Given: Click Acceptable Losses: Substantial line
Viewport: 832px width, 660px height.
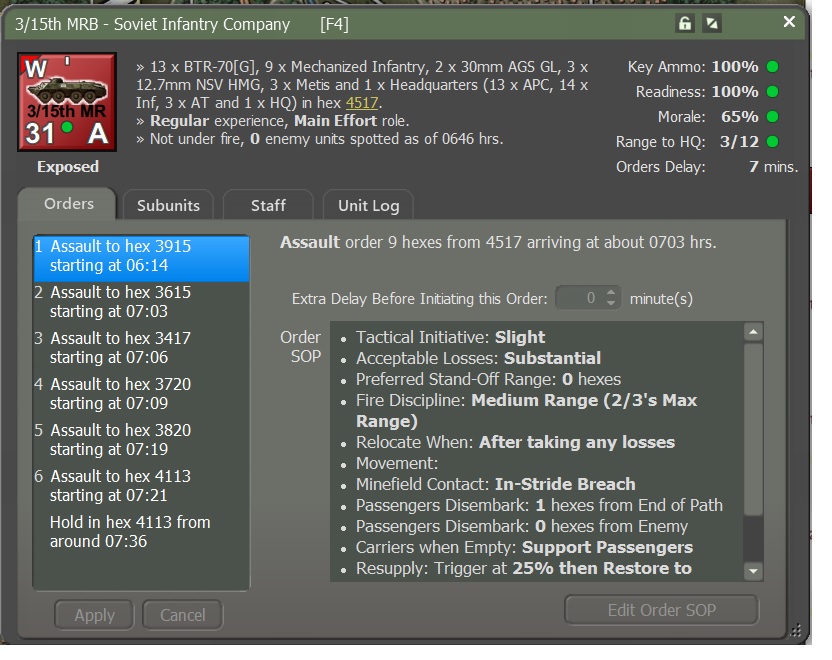Looking at the screenshot, I should point(478,359).
